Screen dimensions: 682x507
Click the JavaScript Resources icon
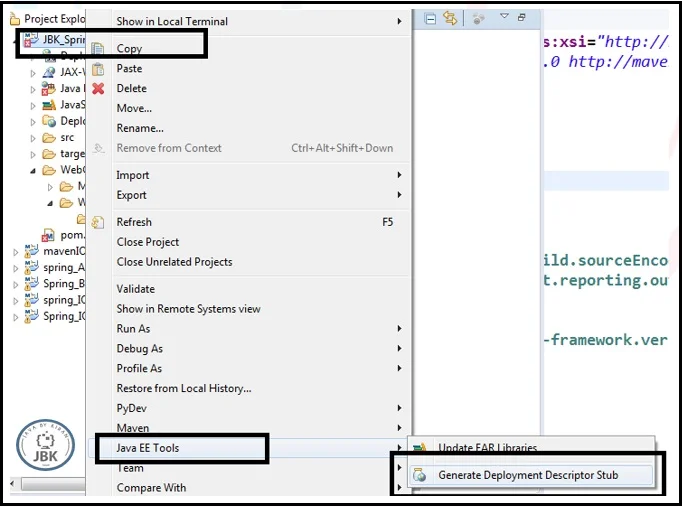click(x=49, y=105)
